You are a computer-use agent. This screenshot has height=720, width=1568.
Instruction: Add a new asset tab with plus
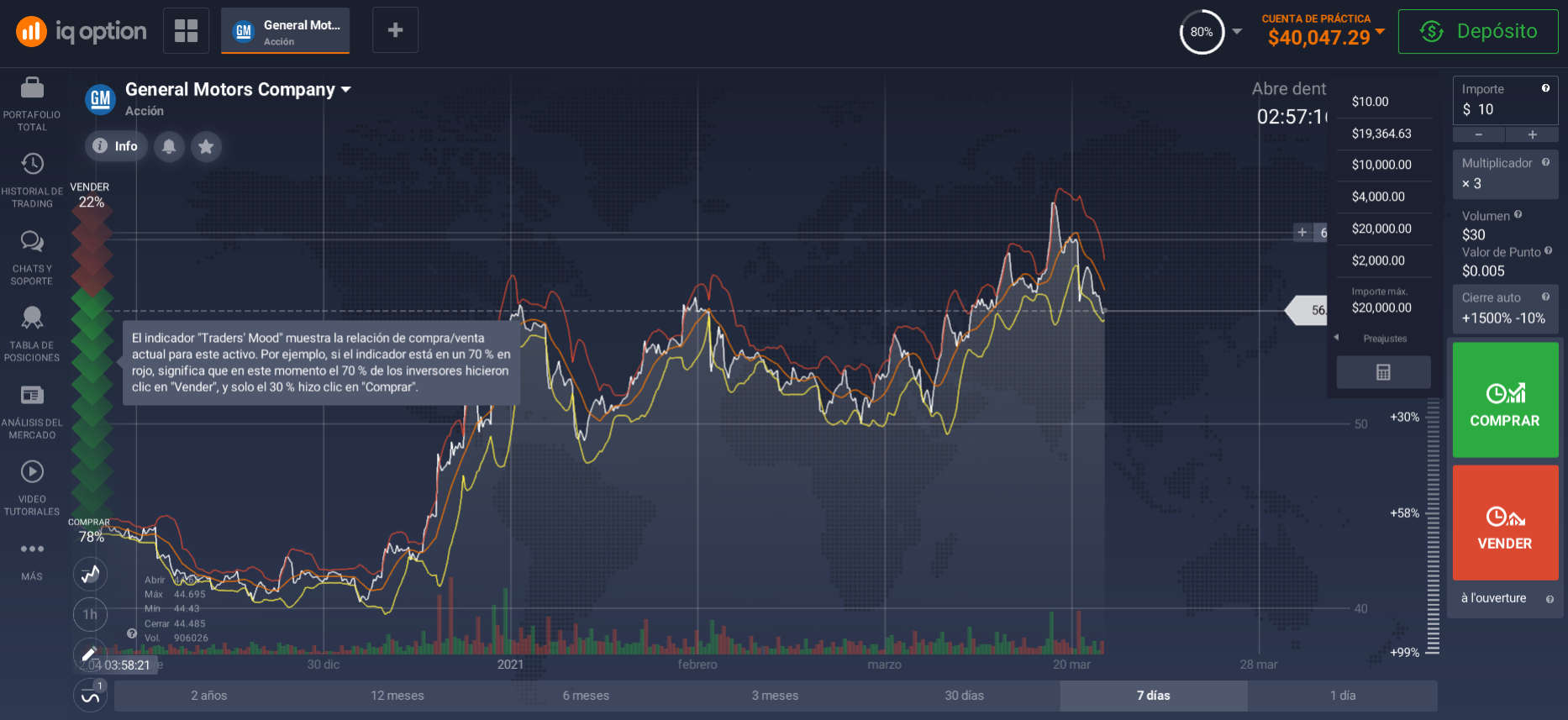[x=395, y=30]
